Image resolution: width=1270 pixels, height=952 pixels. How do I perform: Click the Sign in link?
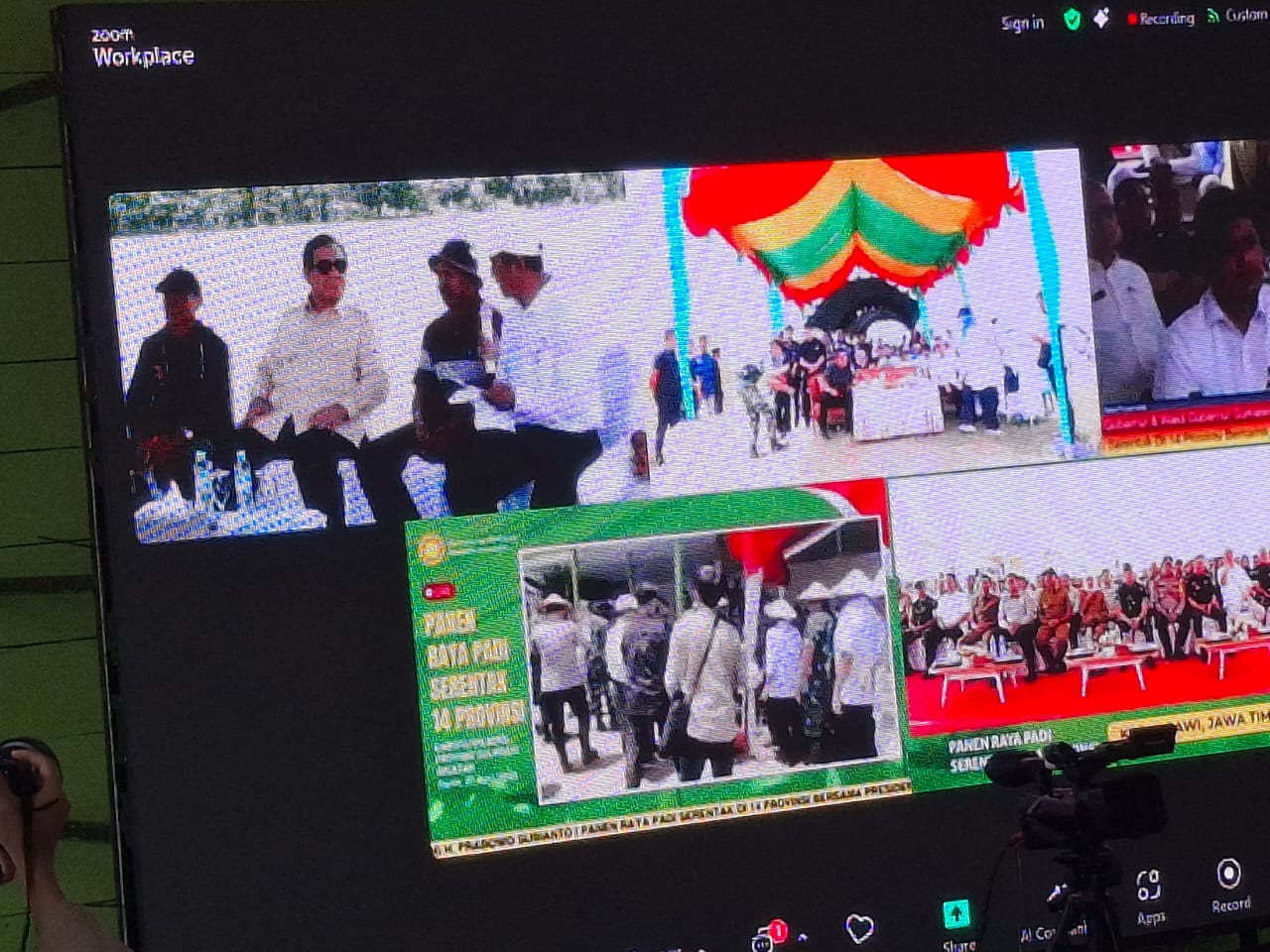1022,23
